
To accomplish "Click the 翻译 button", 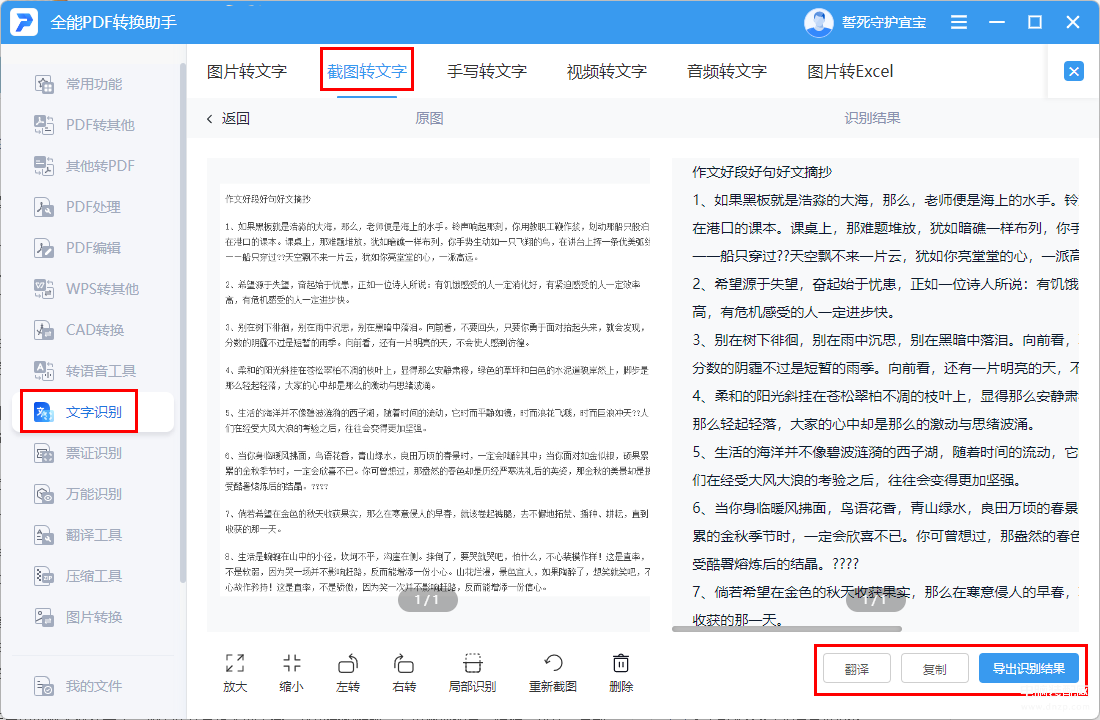I will coord(857,669).
